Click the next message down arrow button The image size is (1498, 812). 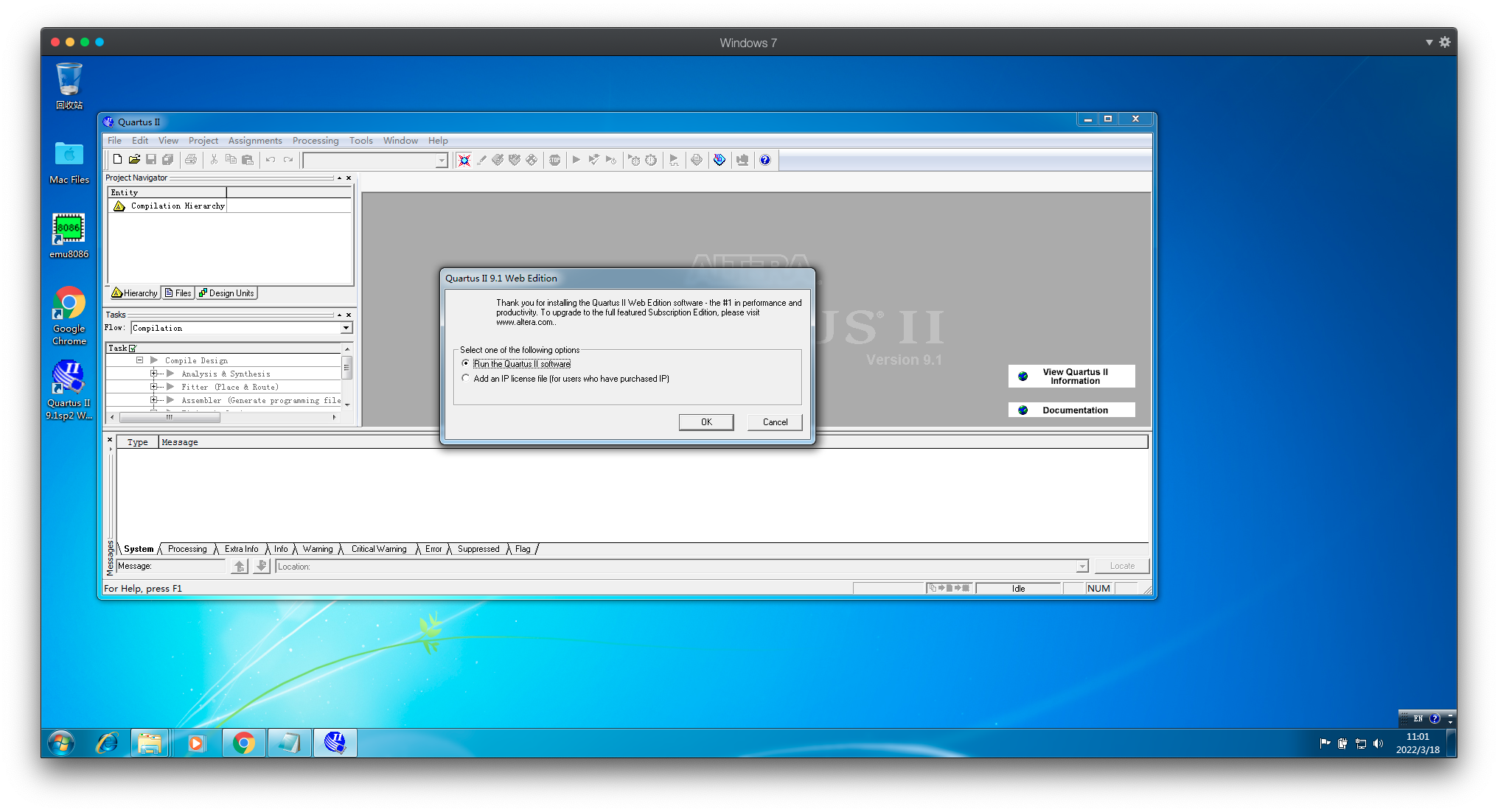coord(261,566)
